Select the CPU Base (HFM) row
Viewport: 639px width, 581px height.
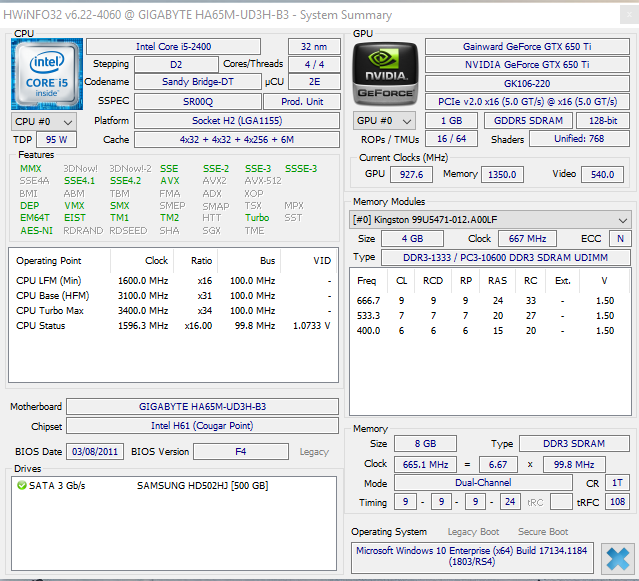tap(174, 296)
